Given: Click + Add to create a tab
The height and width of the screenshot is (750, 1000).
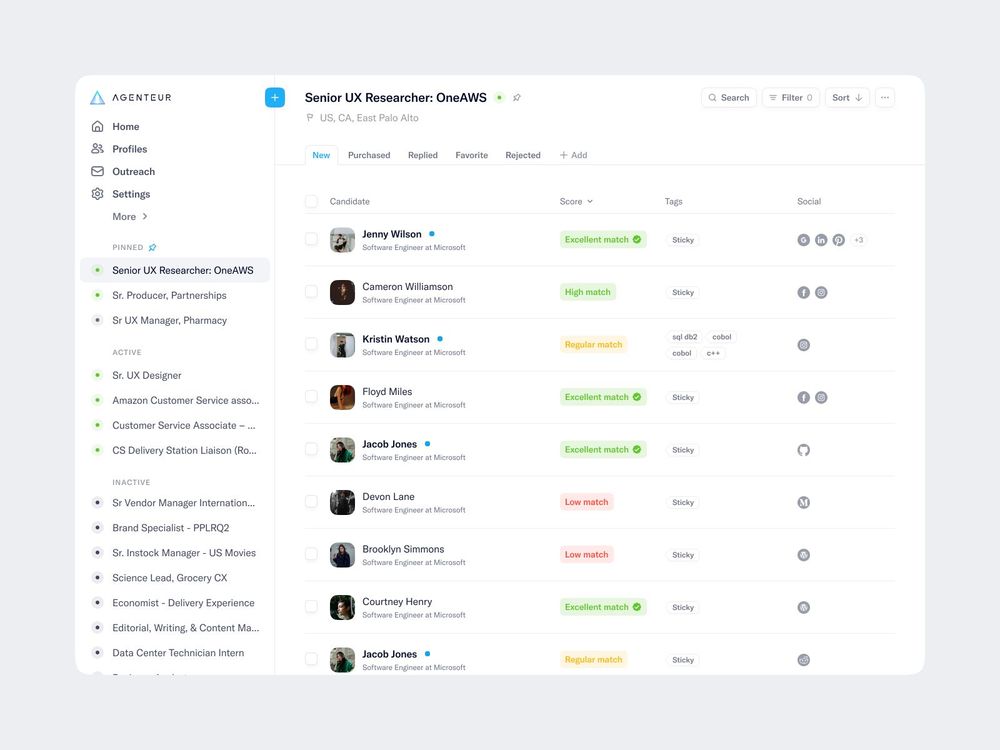Looking at the screenshot, I should click(573, 155).
